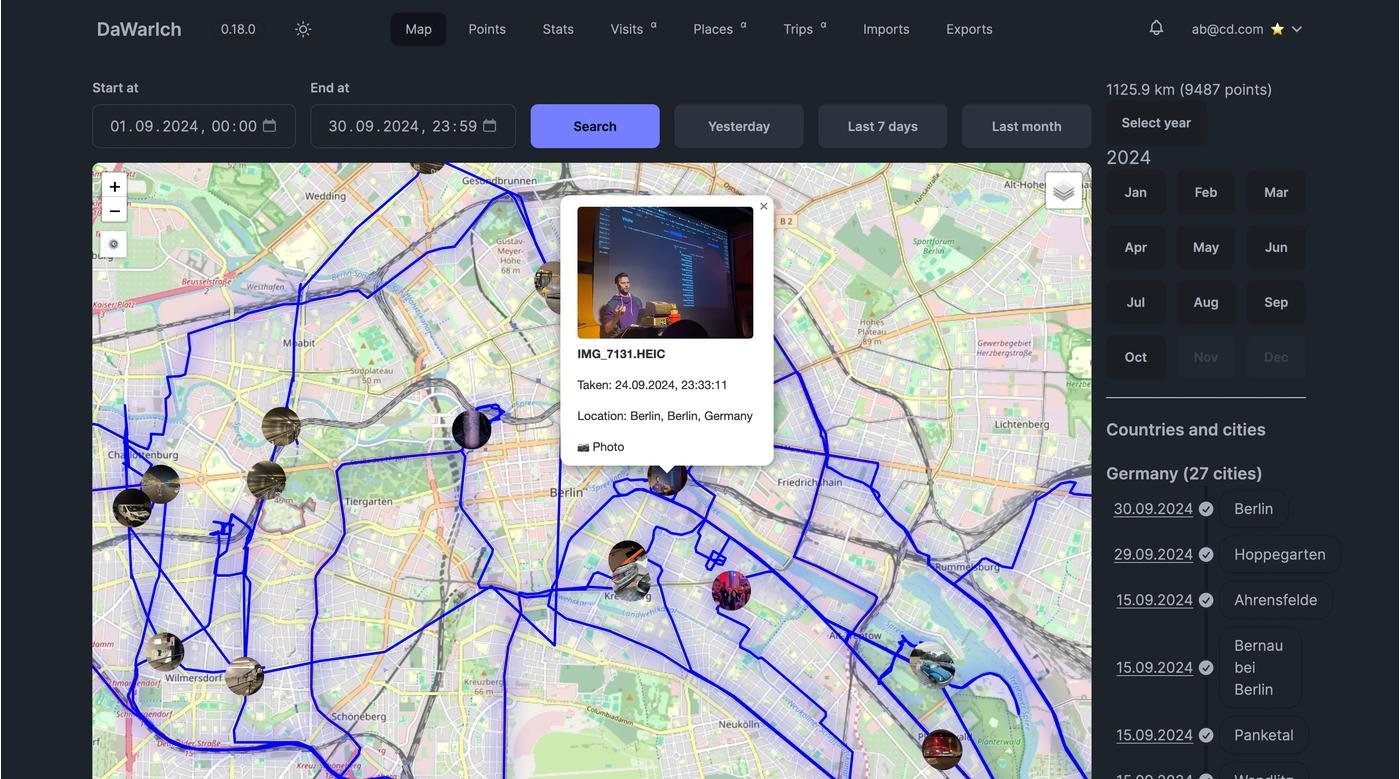The width and height of the screenshot is (1400, 779).
Task: Close the IMG_7131.HEIC photo popup
Action: pyautogui.click(x=764, y=207)
